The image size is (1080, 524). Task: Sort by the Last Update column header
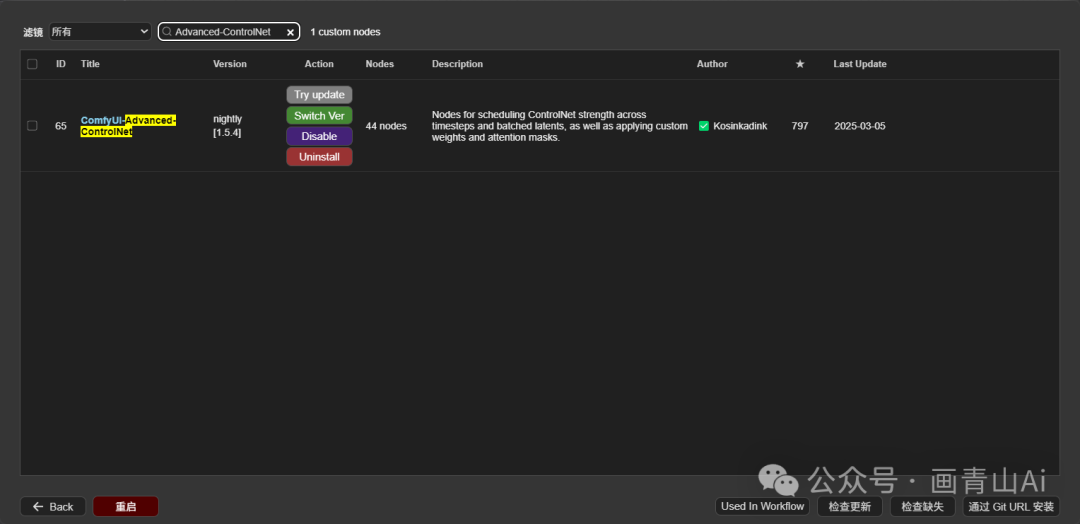(860, 64)
